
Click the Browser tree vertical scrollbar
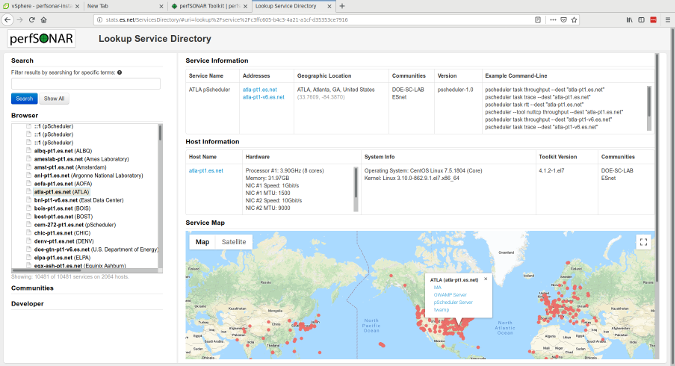160,133
